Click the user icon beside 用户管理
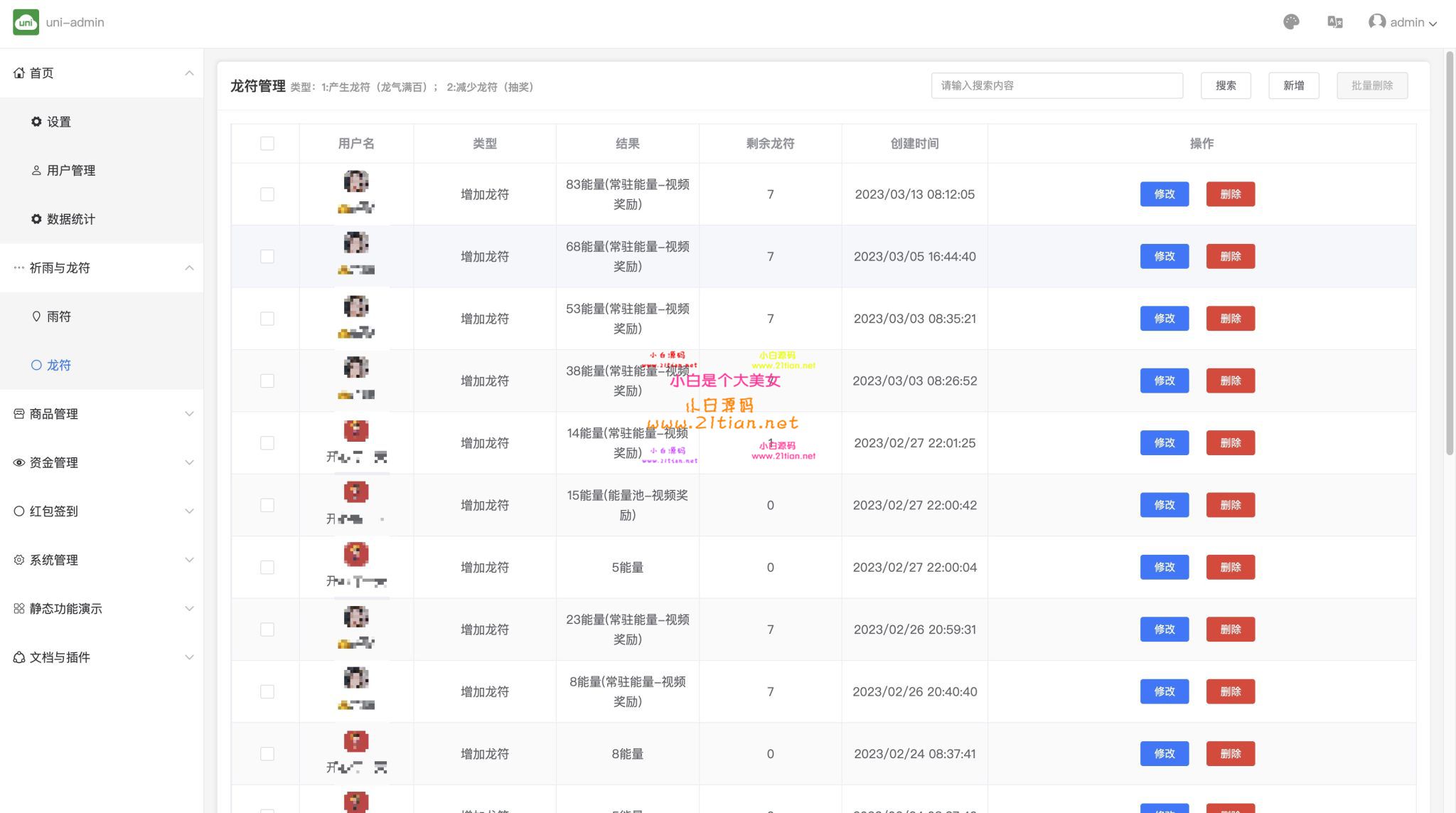The height and width of the screenshot is (813, 1456). click(x=36, y=171)
